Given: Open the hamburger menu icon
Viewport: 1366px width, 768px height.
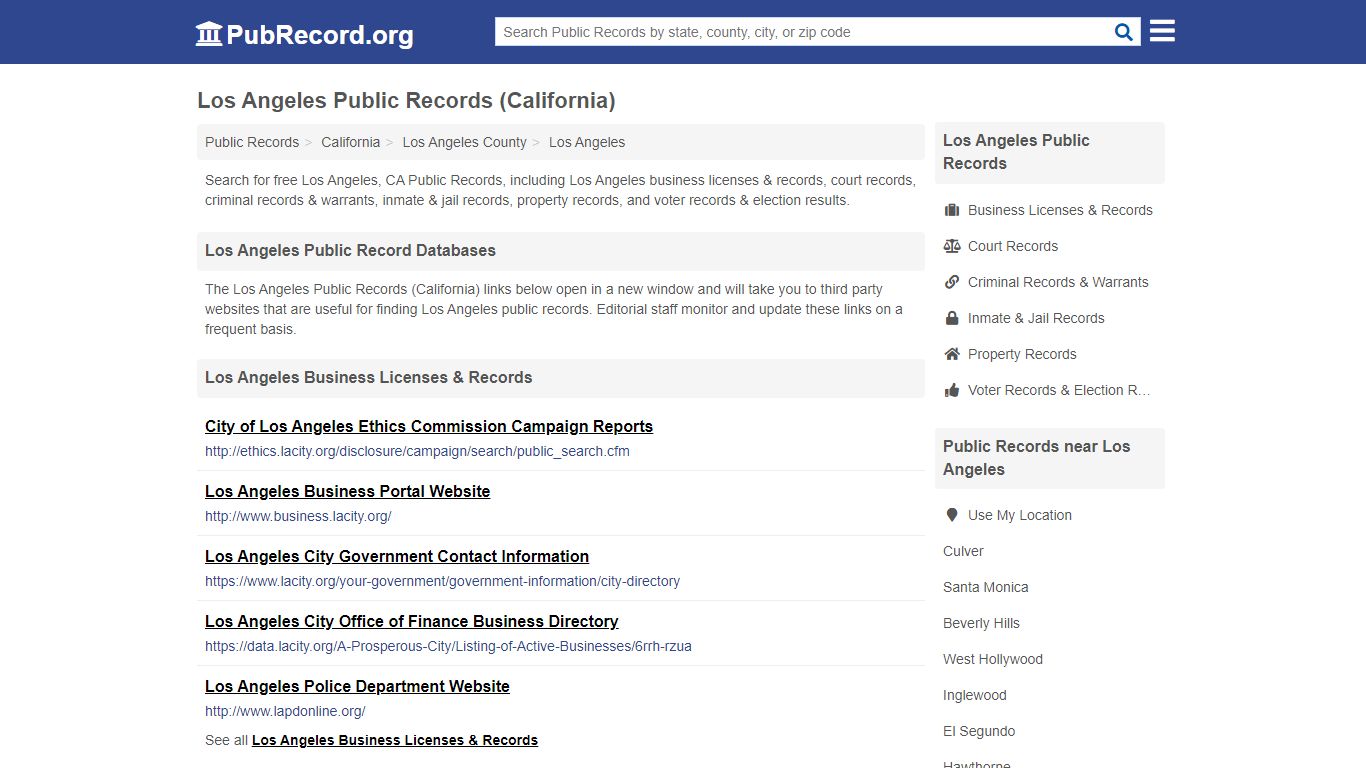Looking at the screenshot, I should 1162,31.
